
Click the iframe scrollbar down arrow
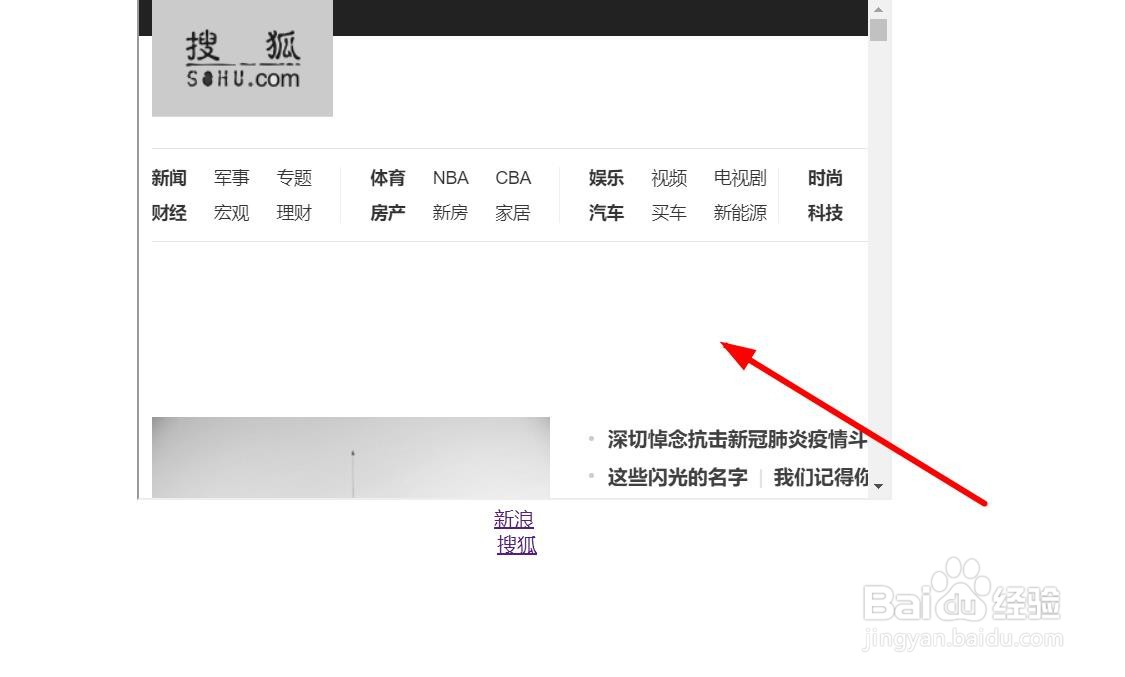pos(878,486)
